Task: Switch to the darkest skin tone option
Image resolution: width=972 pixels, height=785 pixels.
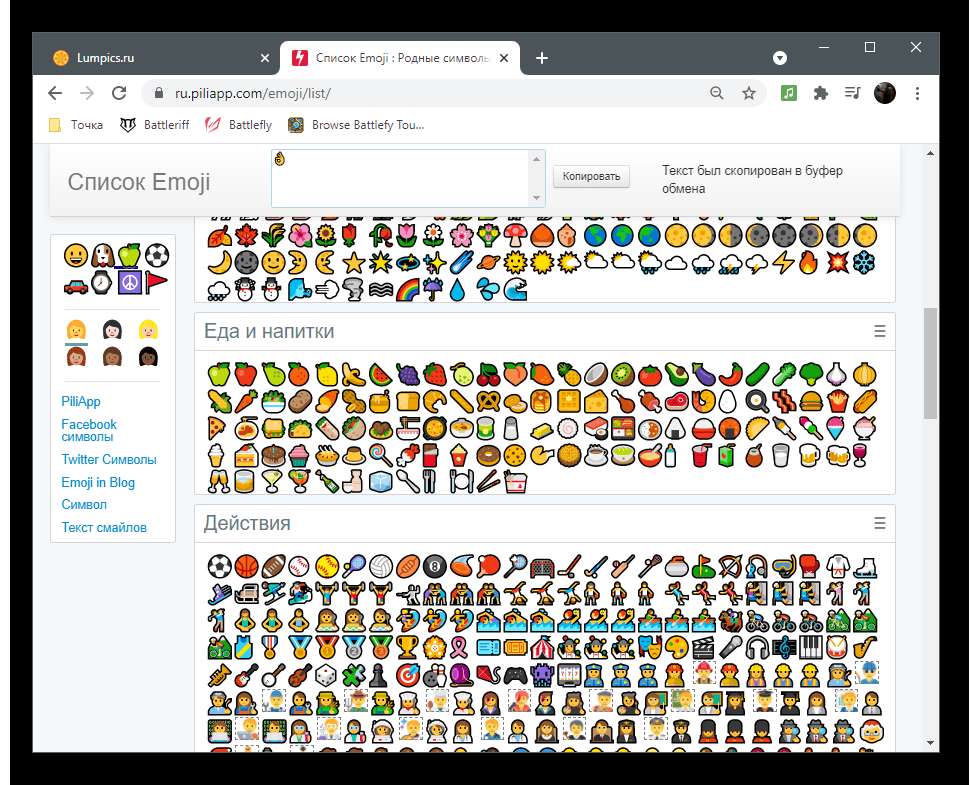Action: (x=149, y=355)
